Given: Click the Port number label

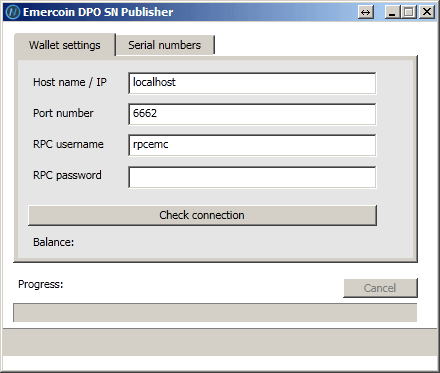Looking at the screenshot, I should tap(63, 113).
